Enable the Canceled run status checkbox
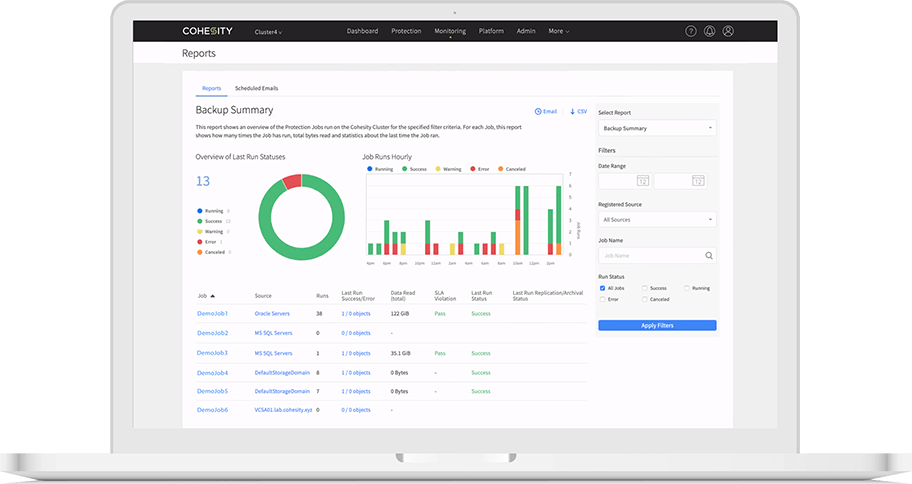The image size is (912, 484). point(644,299)
